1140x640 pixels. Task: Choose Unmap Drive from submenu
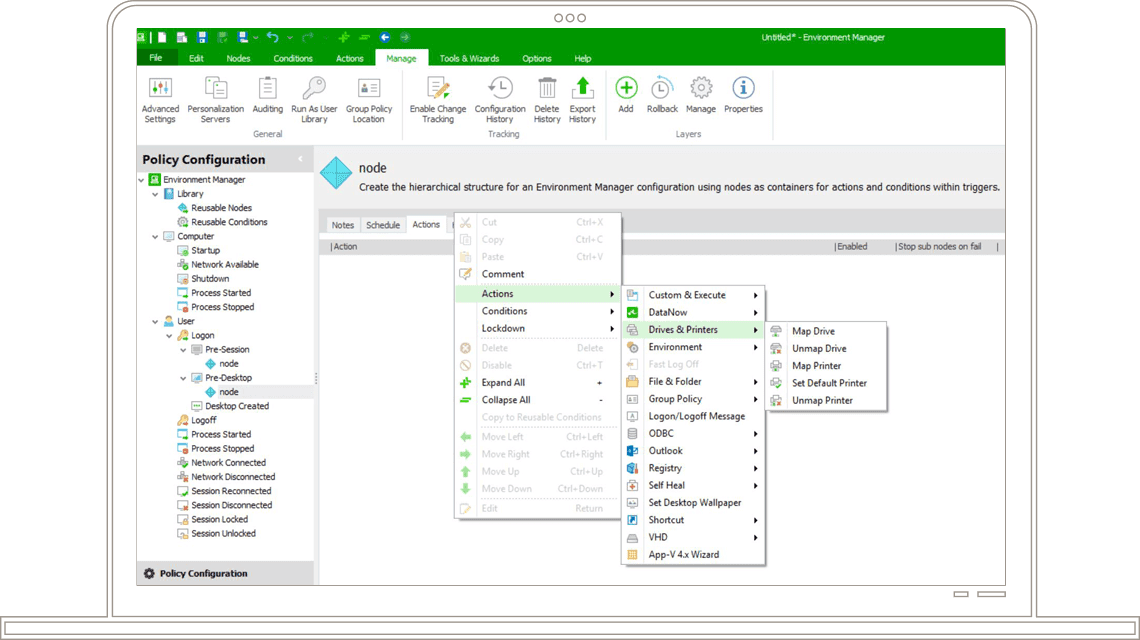coord(827,348)
